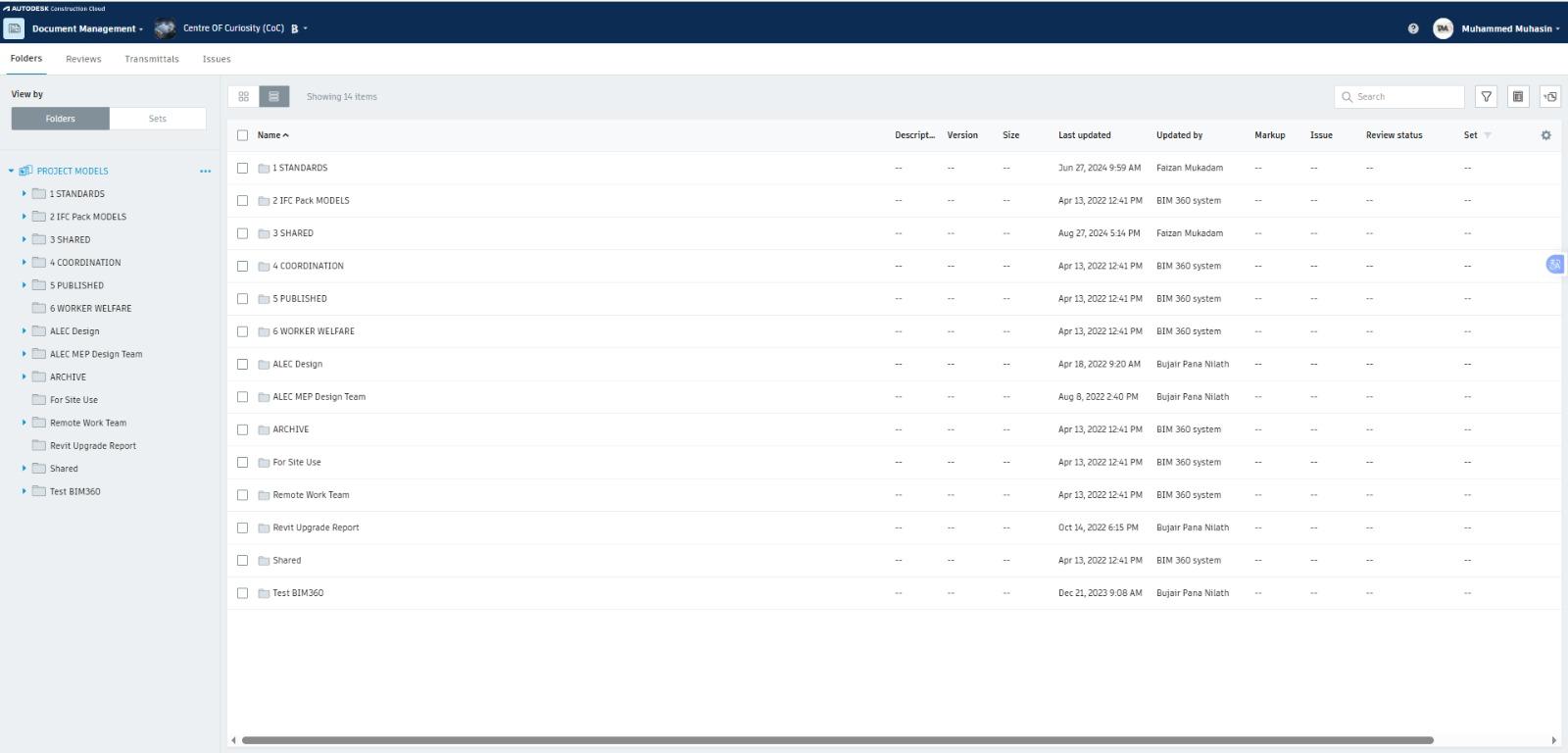The image size is (1568, 753).
Task: Click the export log icon beside trash
Action: (1549, 96)
